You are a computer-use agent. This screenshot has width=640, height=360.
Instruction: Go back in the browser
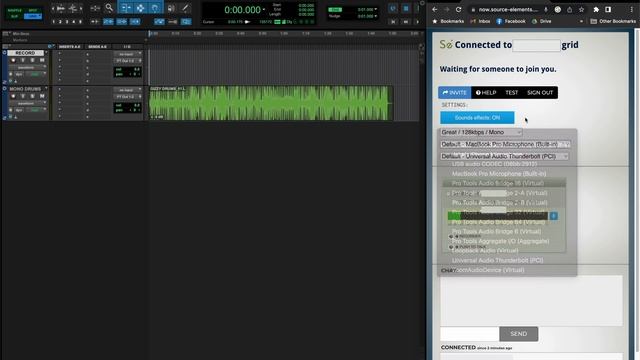coord(435,9)
